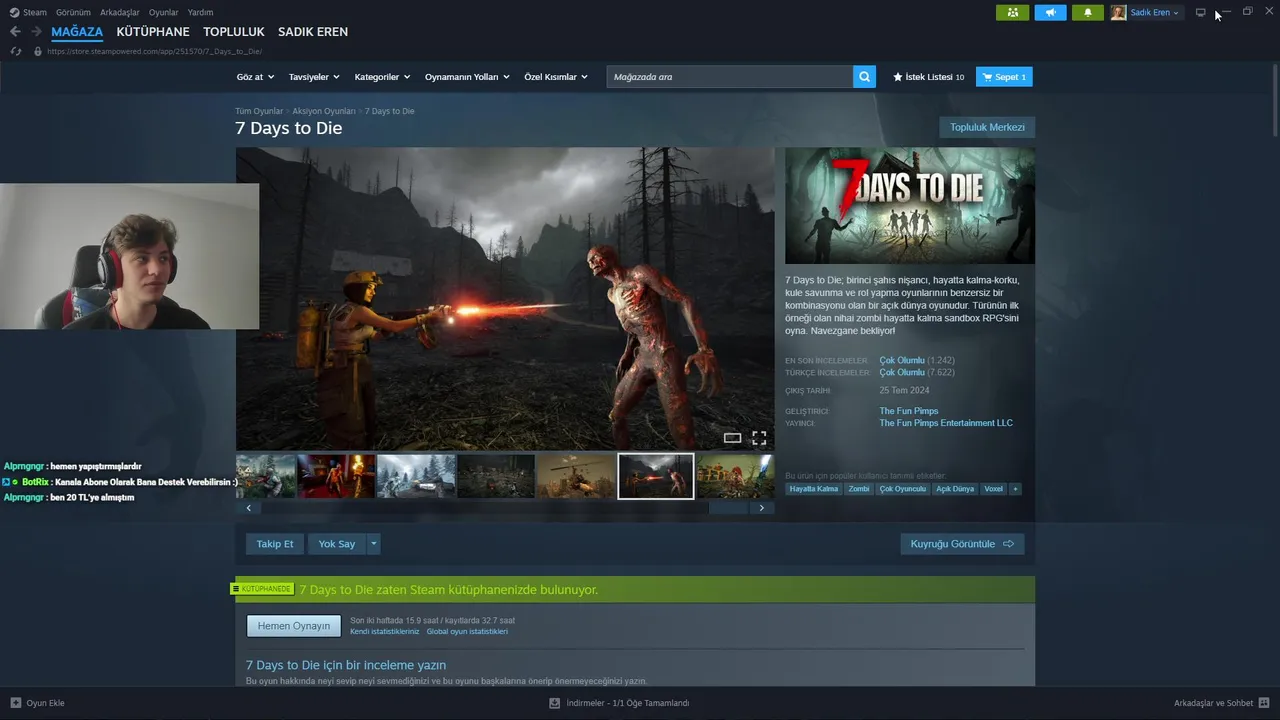Reload the store page with refresh icon
Image resolution: width=1280 pixels, height=720 pixels.
click(16, 51)
